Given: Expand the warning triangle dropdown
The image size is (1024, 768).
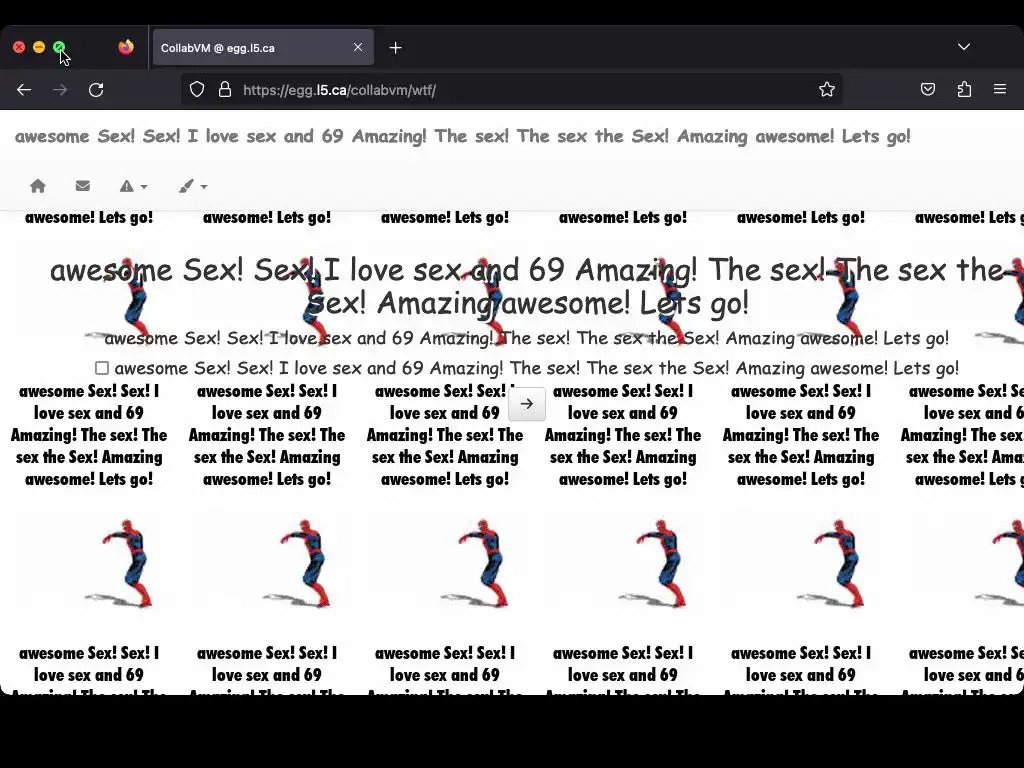Looking at the screenshot, I should tap(133, 186).
